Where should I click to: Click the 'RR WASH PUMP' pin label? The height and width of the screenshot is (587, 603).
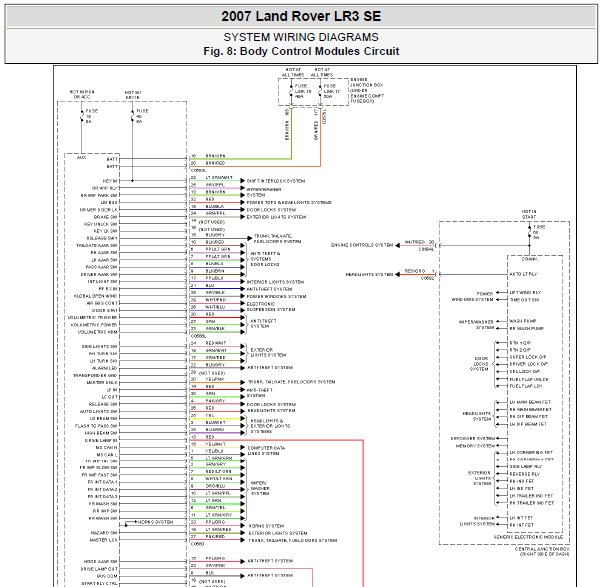pyautogui.click(x=526, y=329)
